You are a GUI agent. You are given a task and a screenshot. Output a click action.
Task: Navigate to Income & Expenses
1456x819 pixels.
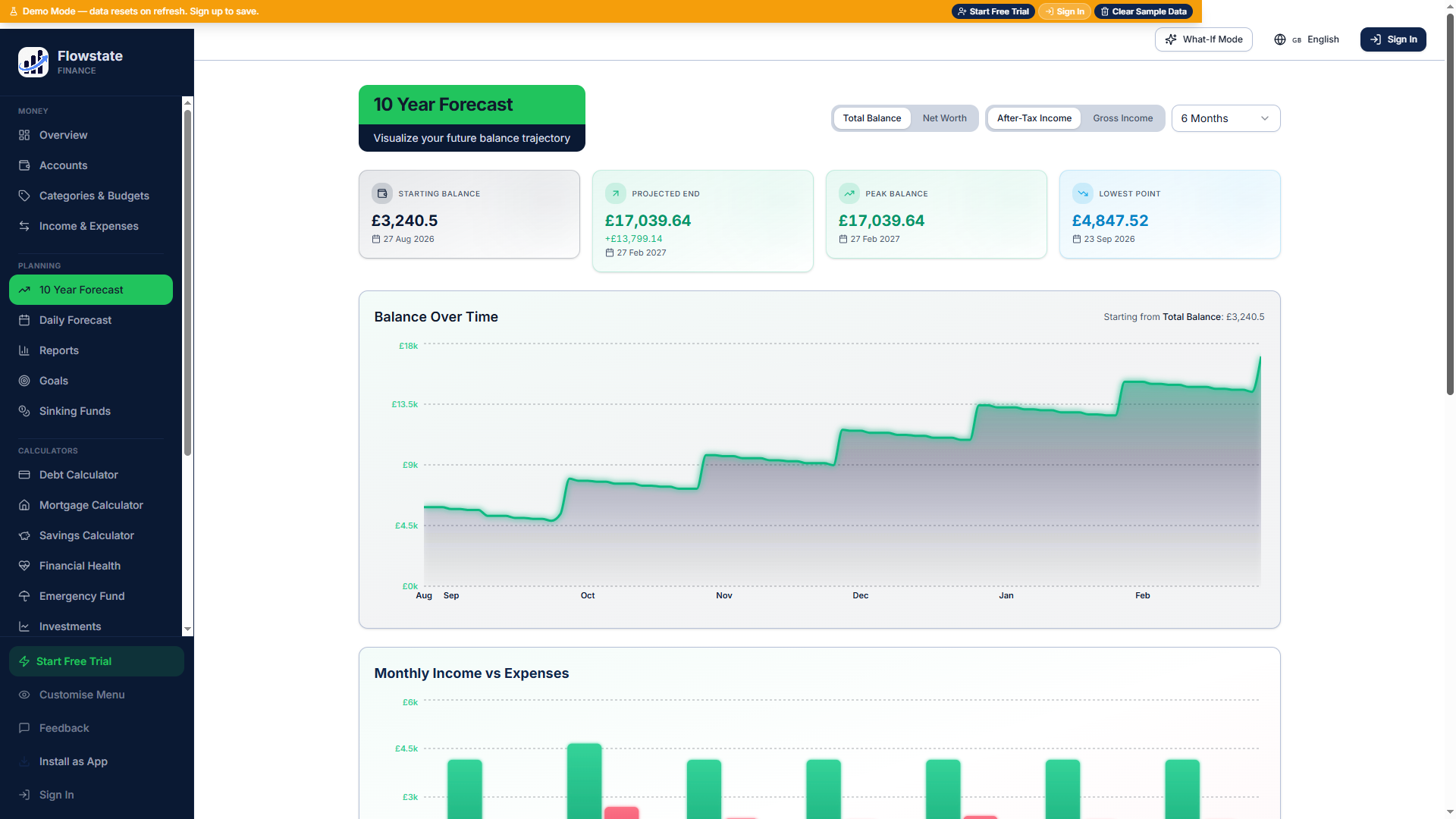tap(91, 226)
